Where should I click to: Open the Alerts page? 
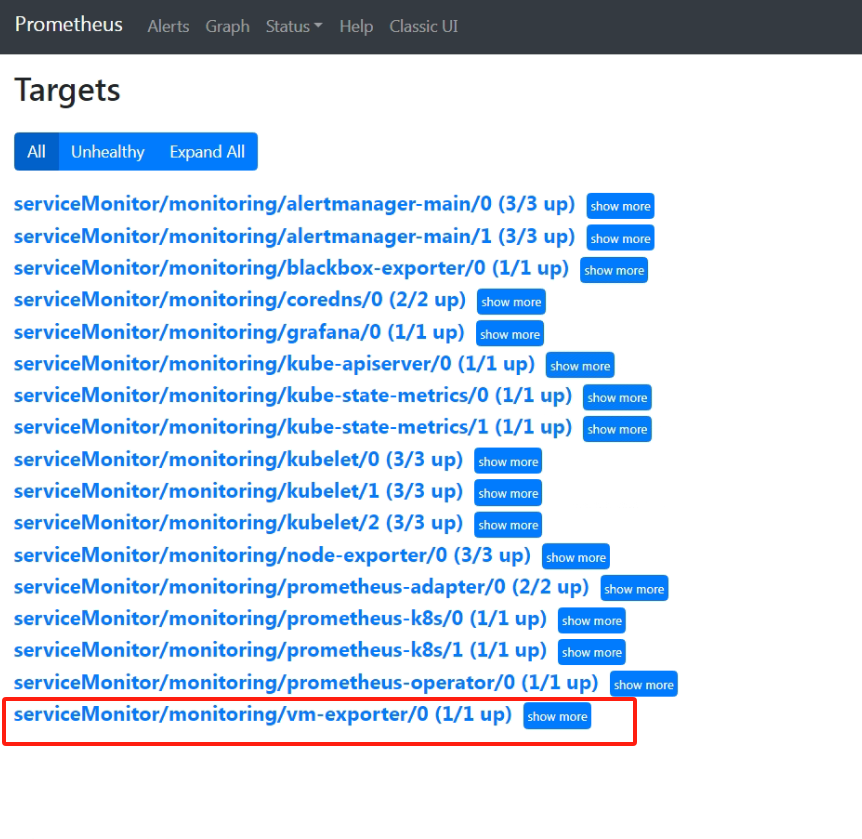(x=168, y=26)
